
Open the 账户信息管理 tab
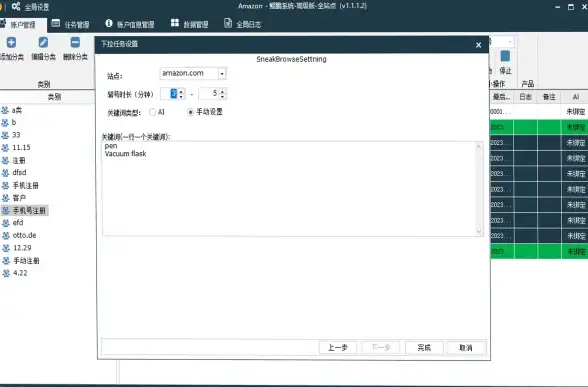coord(130,24)
